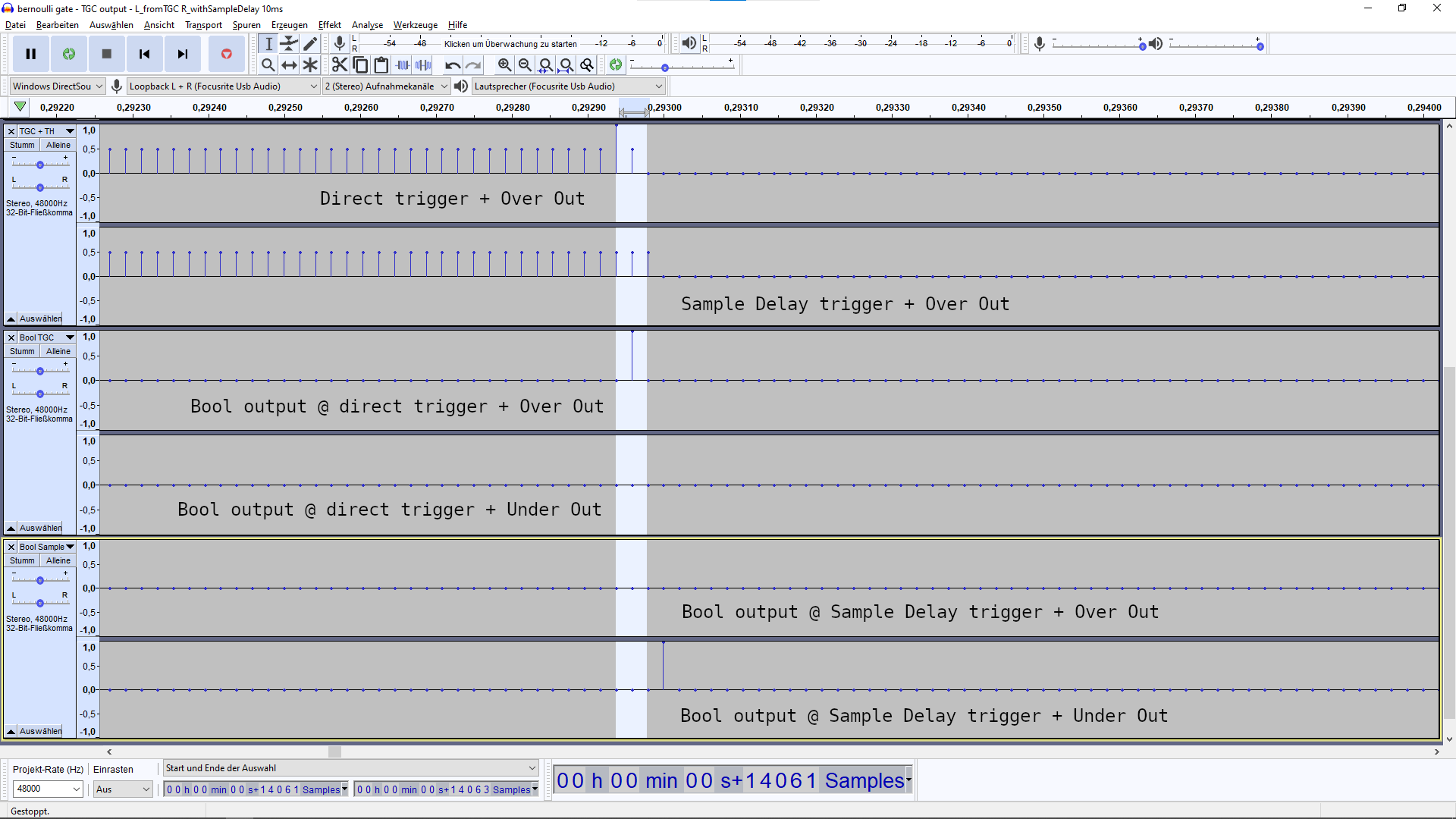Select the Envelope tool
Screen dimensions: 1456x819
point(289,44)
